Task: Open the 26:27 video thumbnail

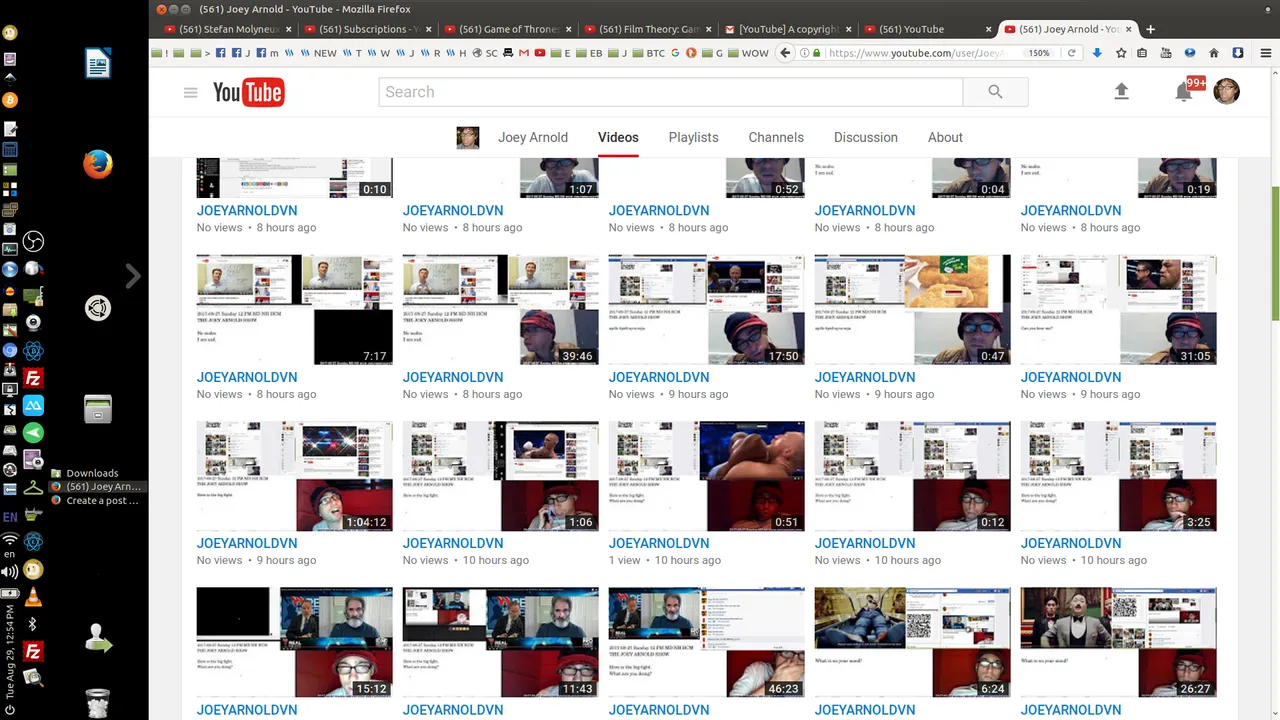Action: 1118,642
